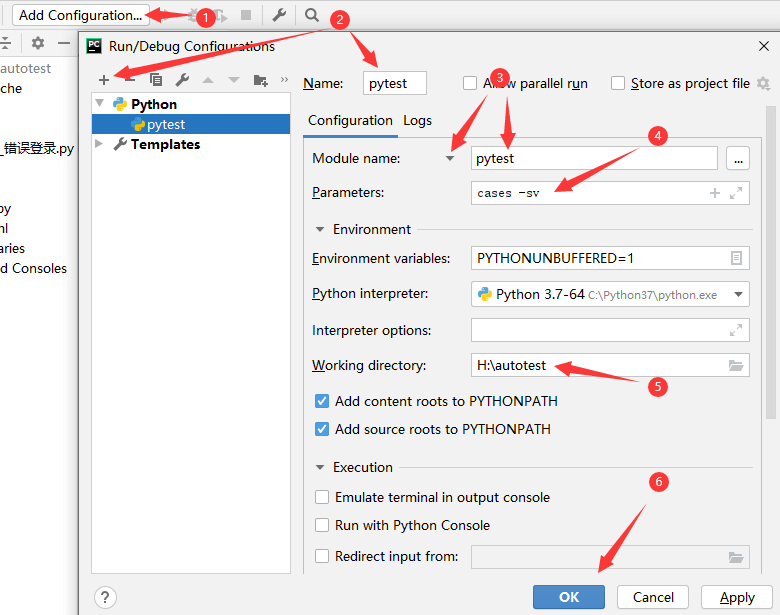Move configuration up with arrow icon
Viewport: 780px width, 615px height.
(x=208, y=80)
